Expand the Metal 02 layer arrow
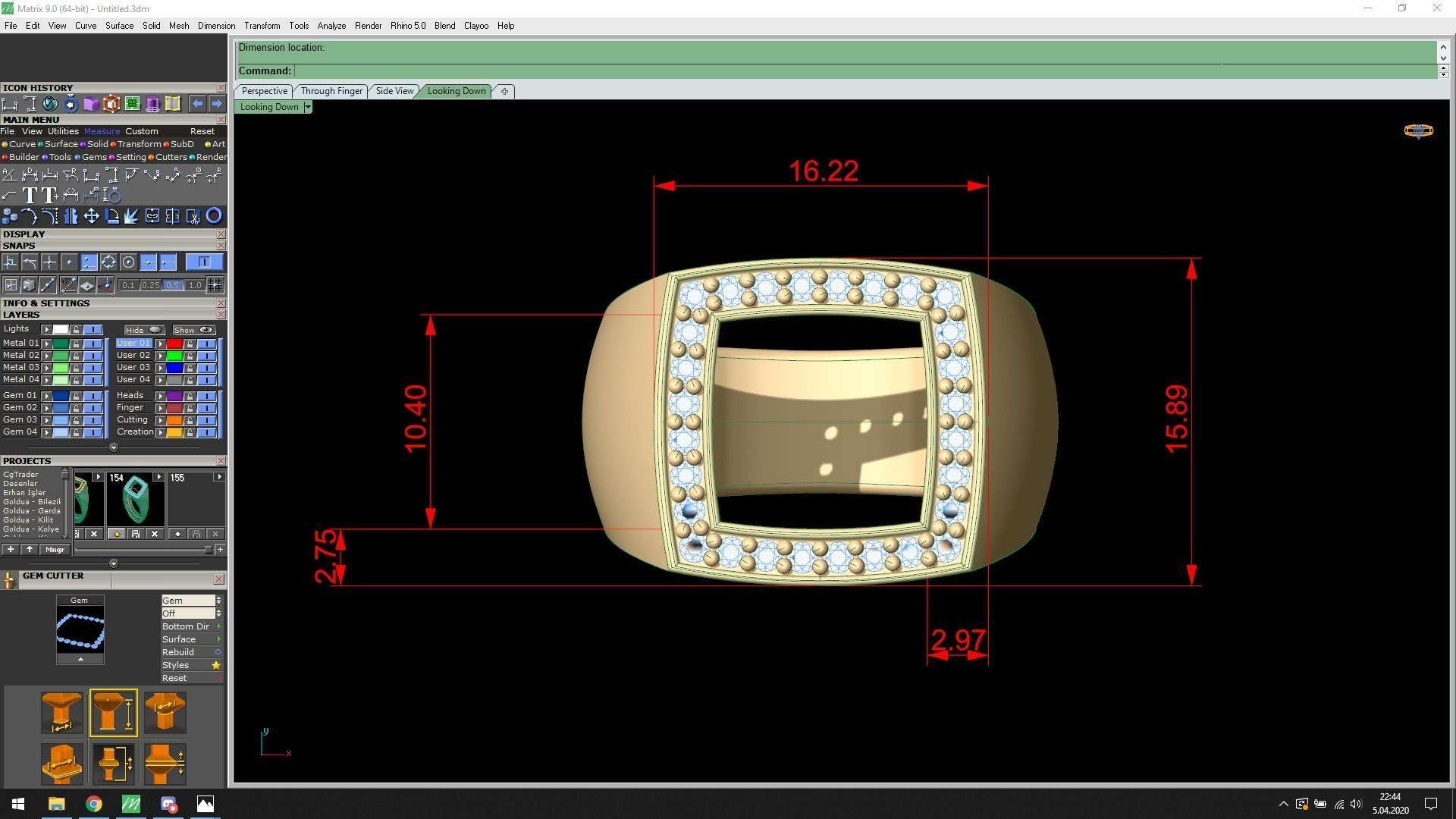This screenshot has width=1456, height=819. (x=46, y=356)
